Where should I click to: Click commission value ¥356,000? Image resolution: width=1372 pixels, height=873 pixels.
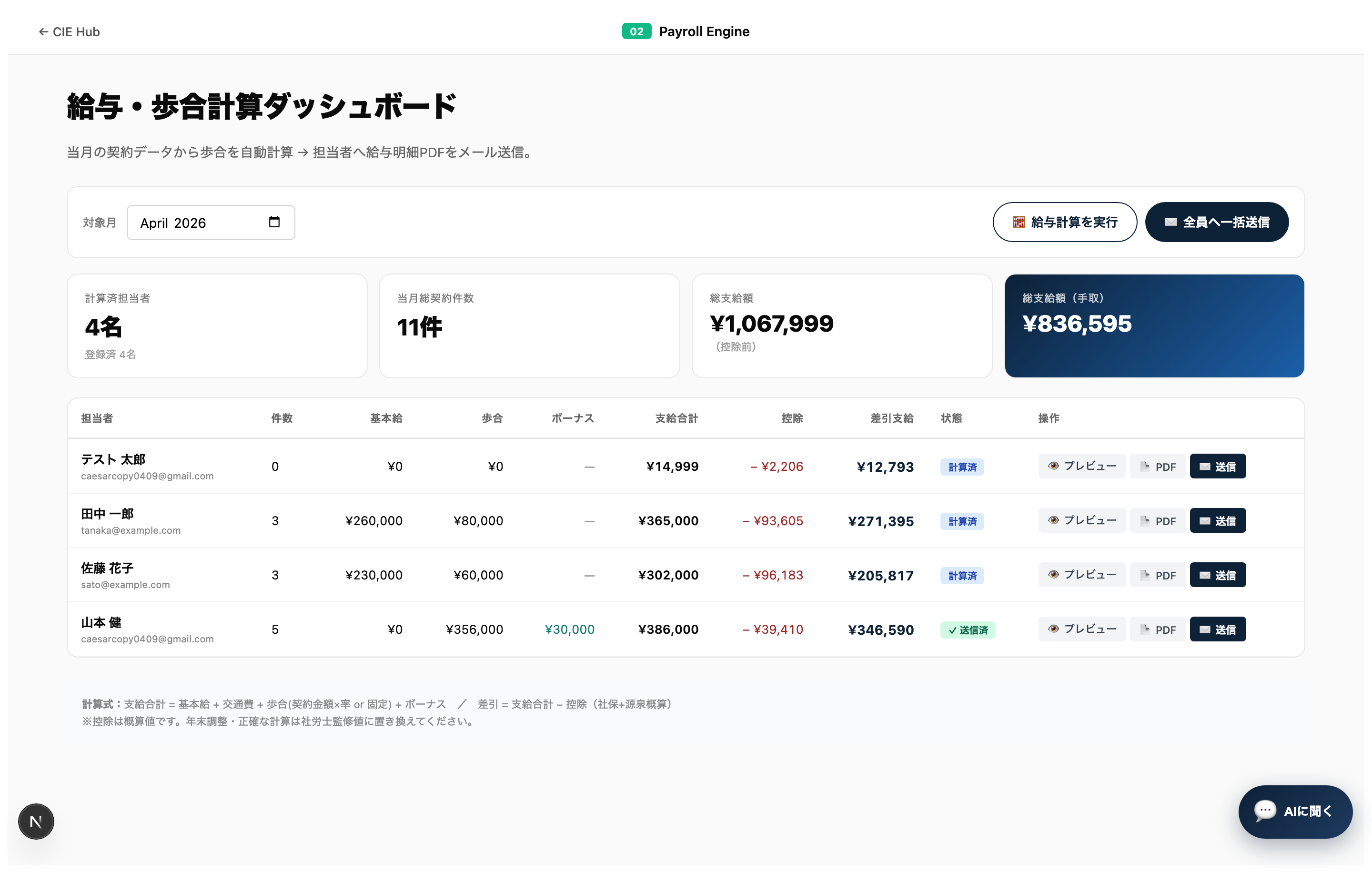[474, 629]
